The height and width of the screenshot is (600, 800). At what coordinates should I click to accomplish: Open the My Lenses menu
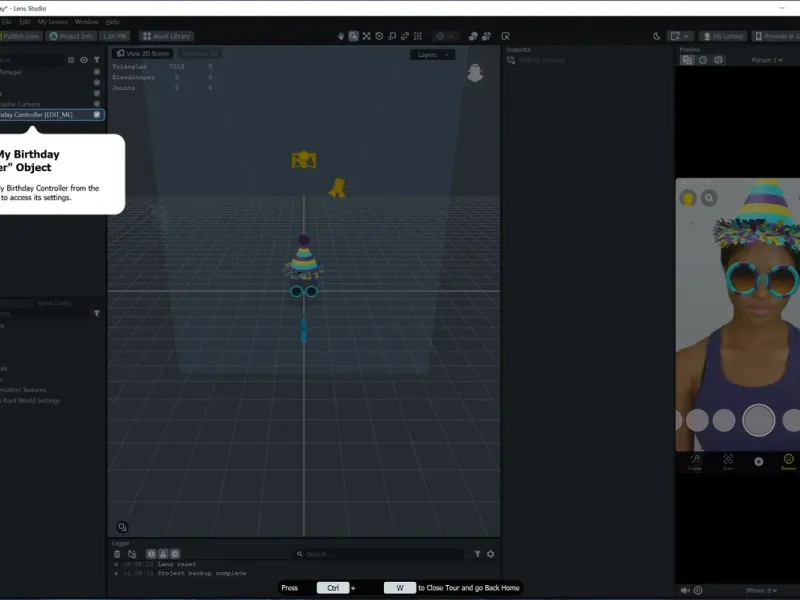click(53, 22)
